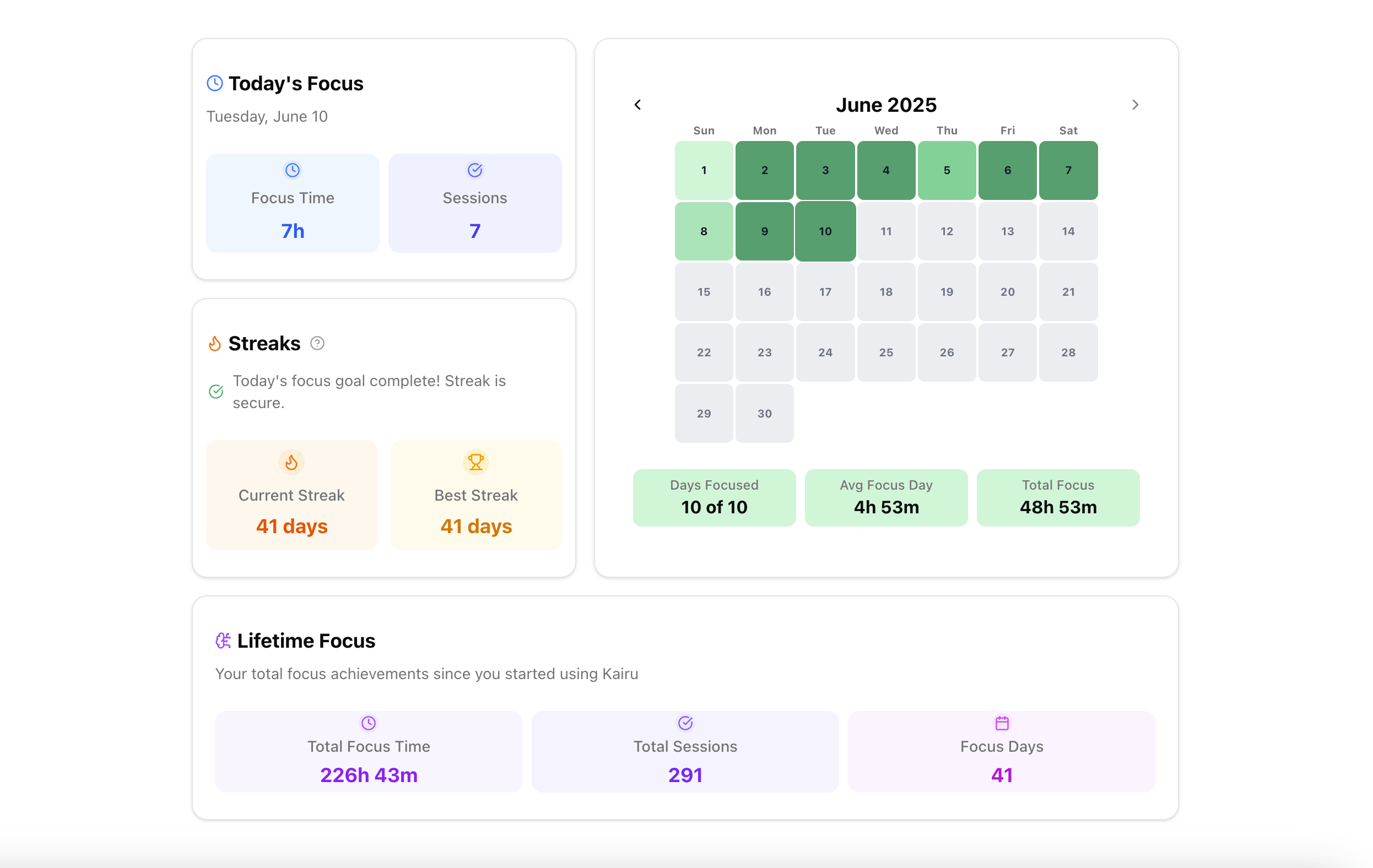The height and width of the screenshot is (868, 1373).
Task: Click the clock icon in the Focus Time card
Action: [293, 170]
